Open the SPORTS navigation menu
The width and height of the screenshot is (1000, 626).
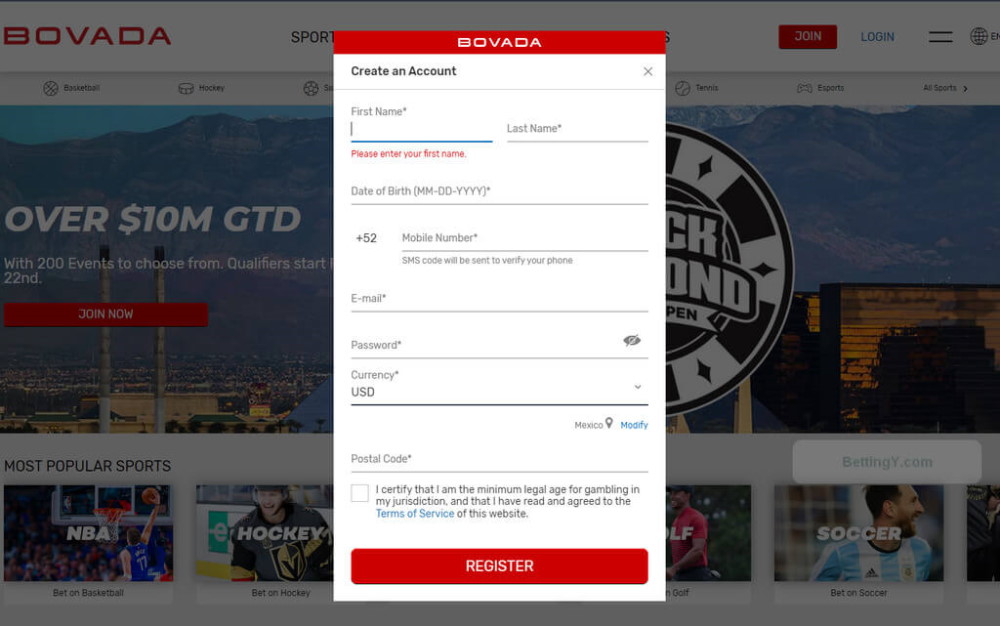[x=313, y=36]
